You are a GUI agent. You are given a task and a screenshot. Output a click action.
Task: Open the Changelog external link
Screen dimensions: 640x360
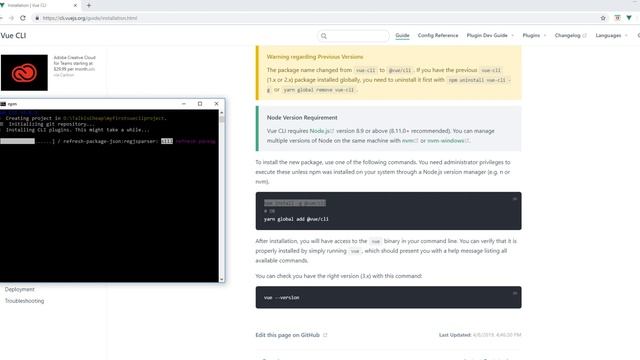[571, 36]
